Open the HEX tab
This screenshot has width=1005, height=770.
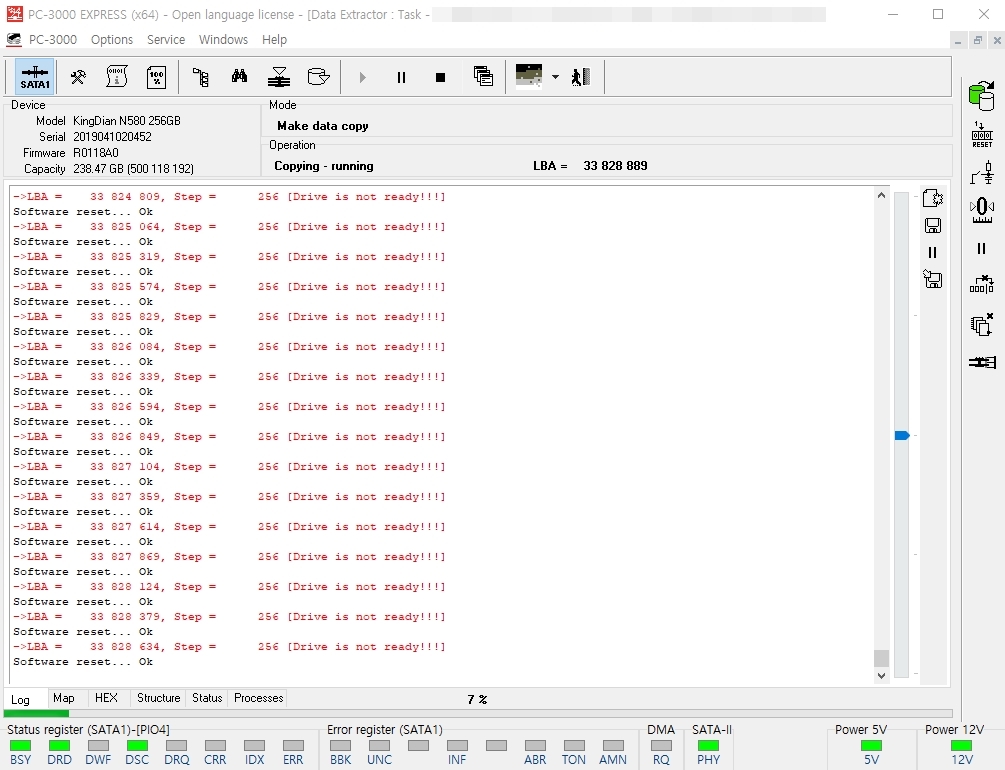pos(106,698)
